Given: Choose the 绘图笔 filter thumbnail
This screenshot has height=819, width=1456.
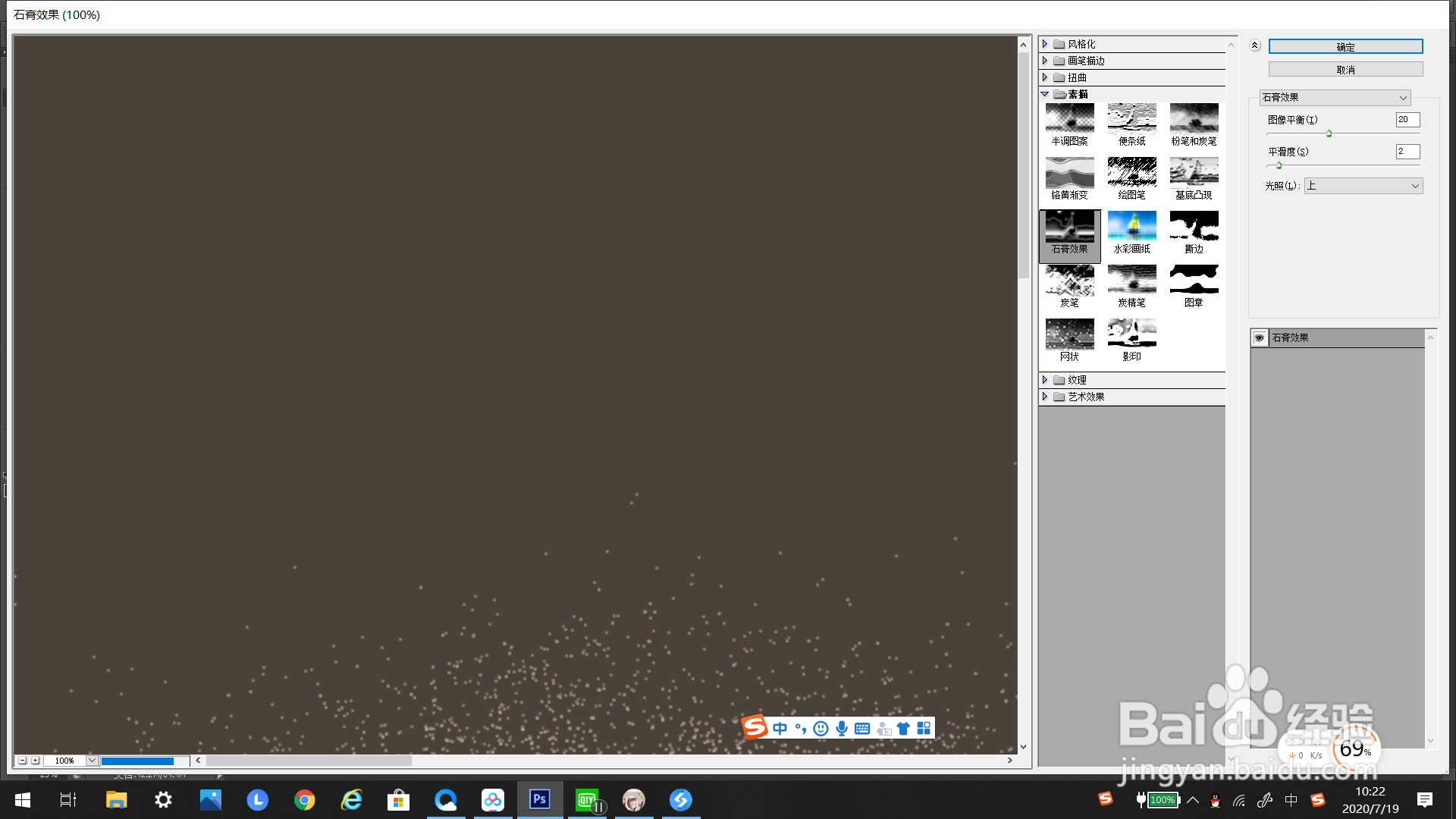Looking at the screenshot, I should 1131,172.
